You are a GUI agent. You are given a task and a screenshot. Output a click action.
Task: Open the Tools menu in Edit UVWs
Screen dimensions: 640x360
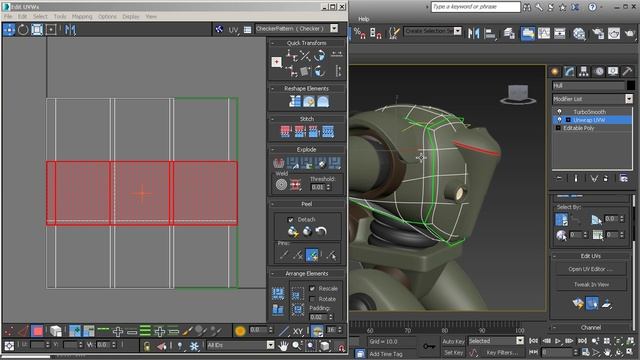(60, 16)
